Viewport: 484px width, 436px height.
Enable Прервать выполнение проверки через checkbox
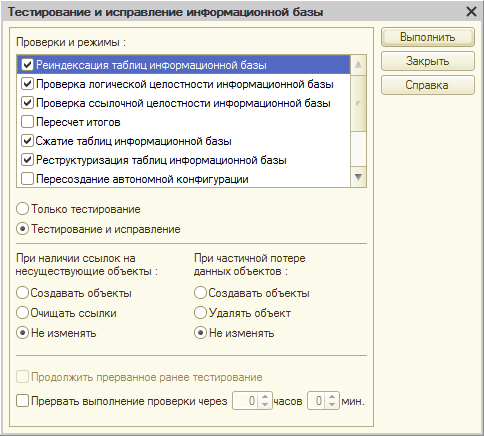point(22,400)
